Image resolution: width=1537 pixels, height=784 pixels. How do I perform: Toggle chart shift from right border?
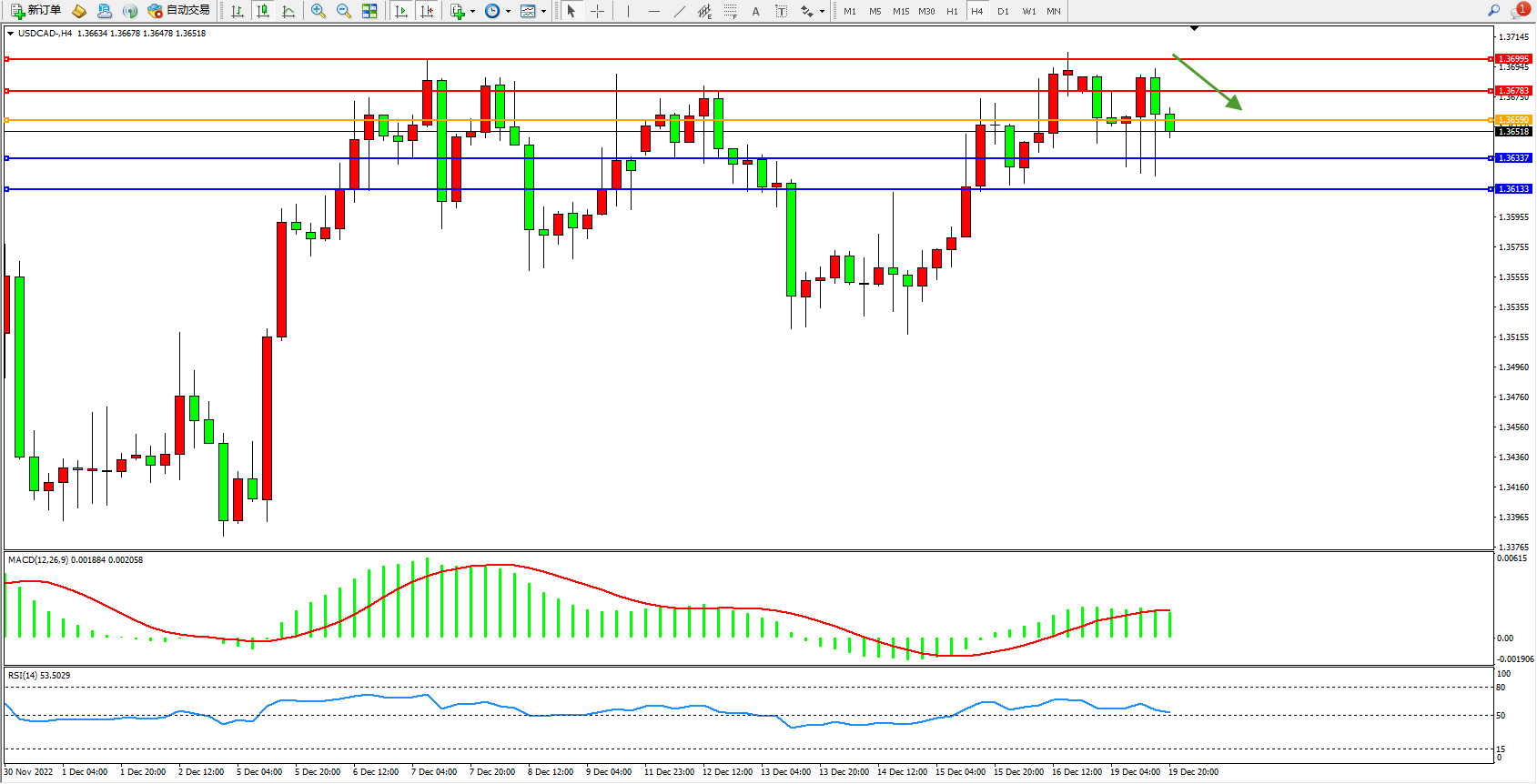[427, 11]
